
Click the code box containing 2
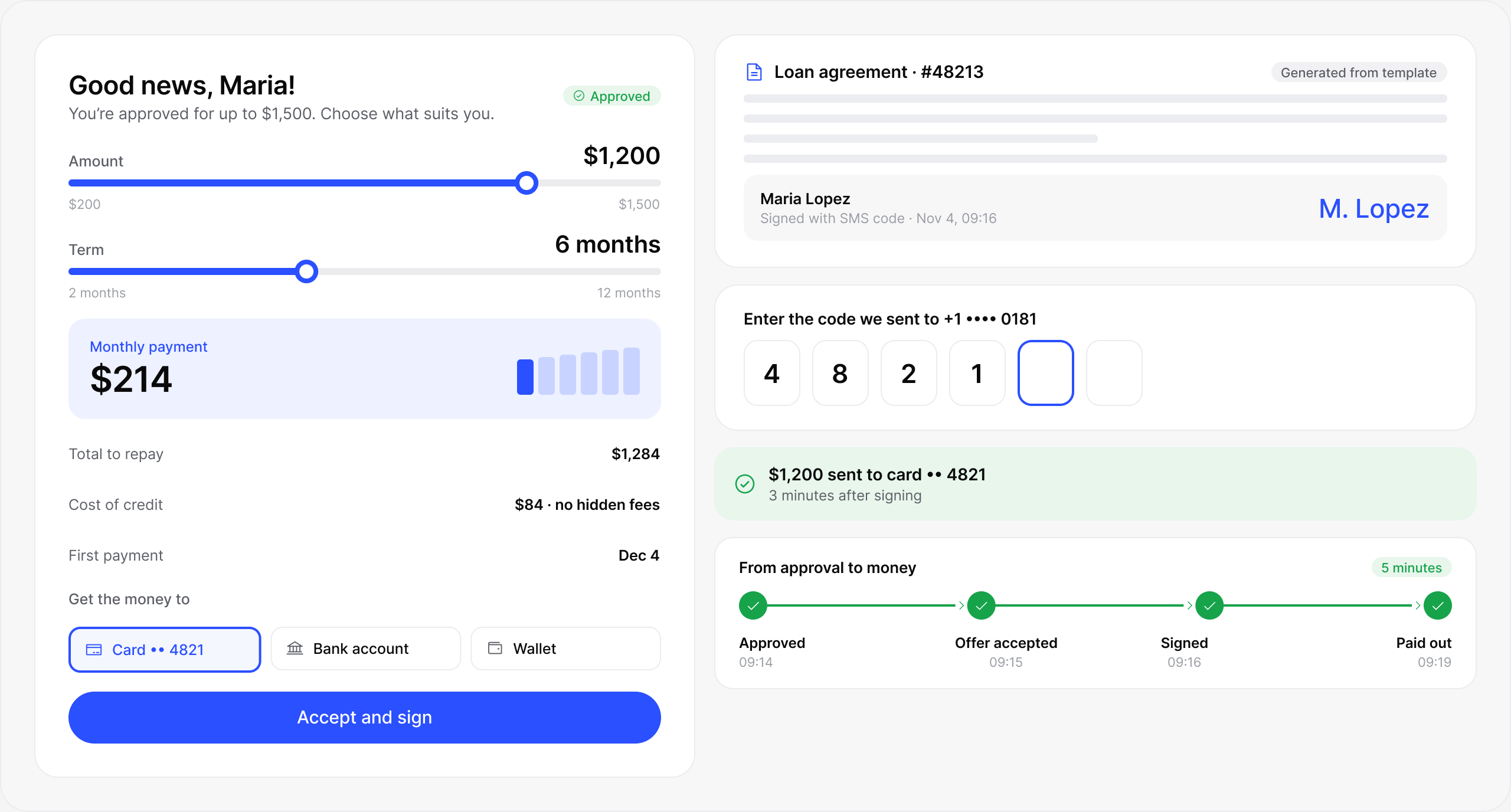click(909, 373)
